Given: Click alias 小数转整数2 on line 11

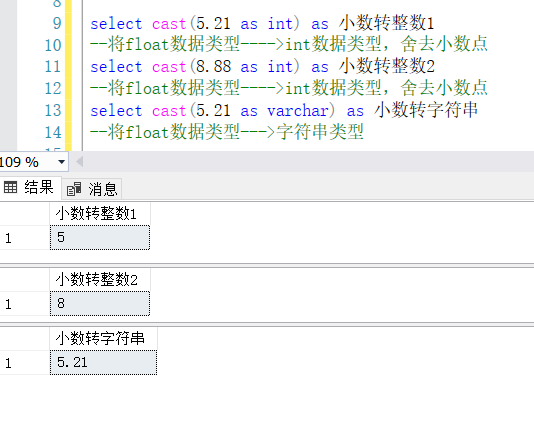Looking at the screenshot, I should (387, 66).
